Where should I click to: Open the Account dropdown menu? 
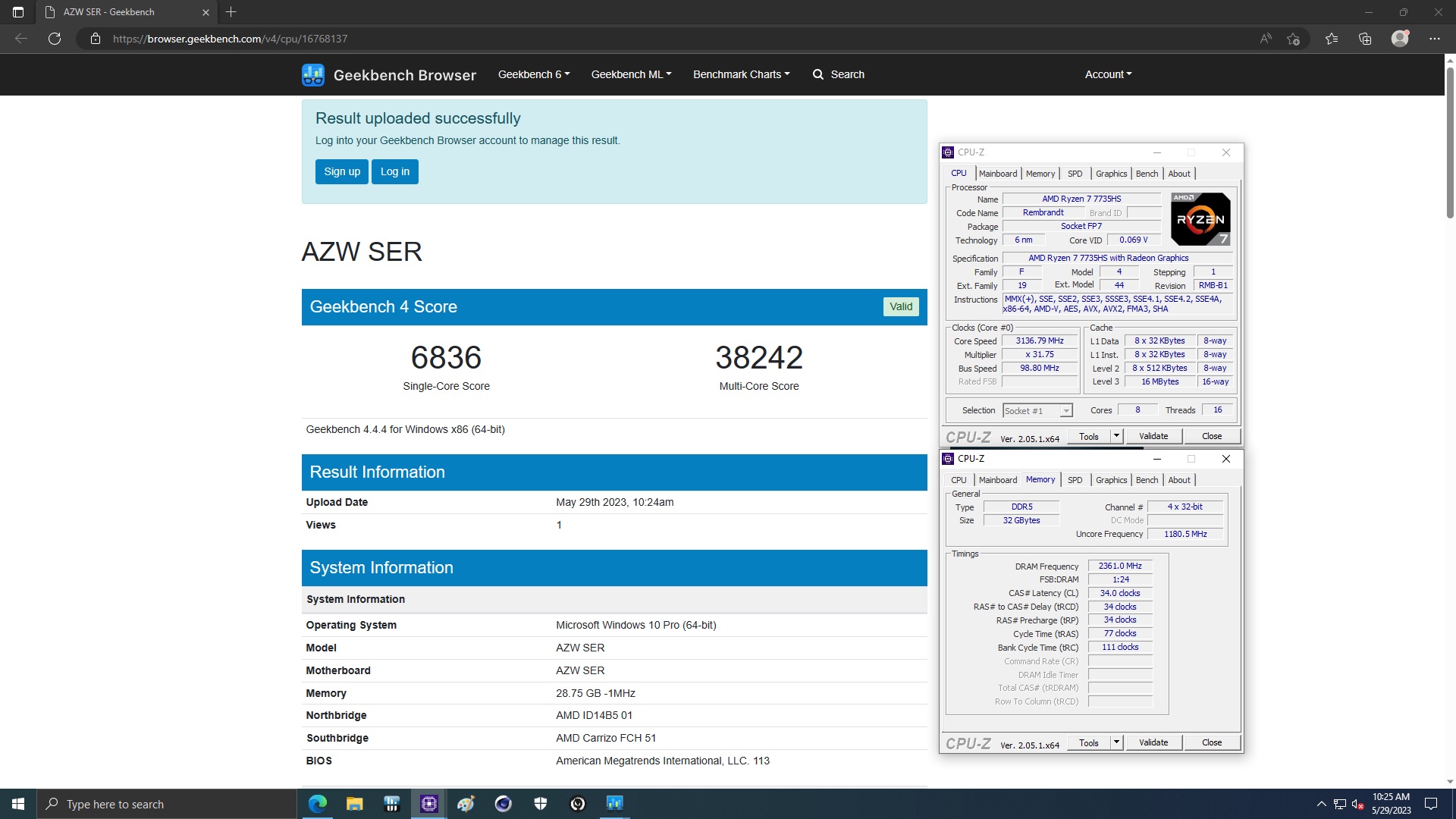pos(1108,74)
